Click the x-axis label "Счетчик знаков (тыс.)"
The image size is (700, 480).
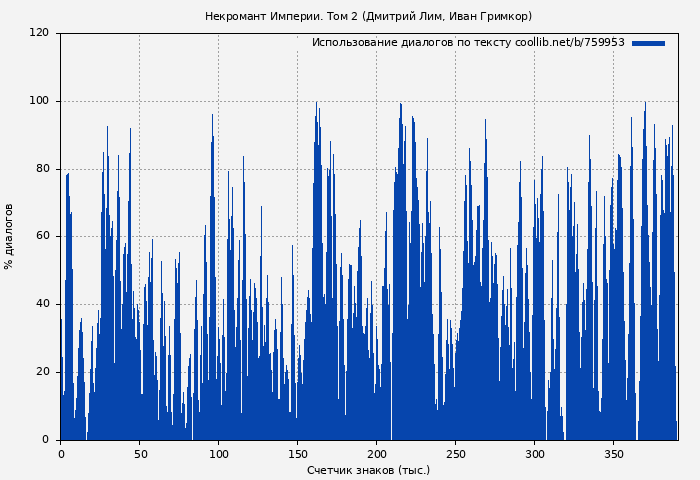[368, 470]
